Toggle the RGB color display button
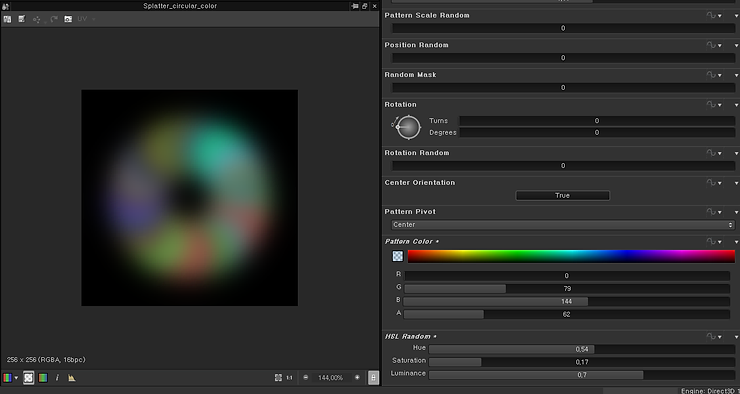The image size is (740, 394). coord(42,377)
